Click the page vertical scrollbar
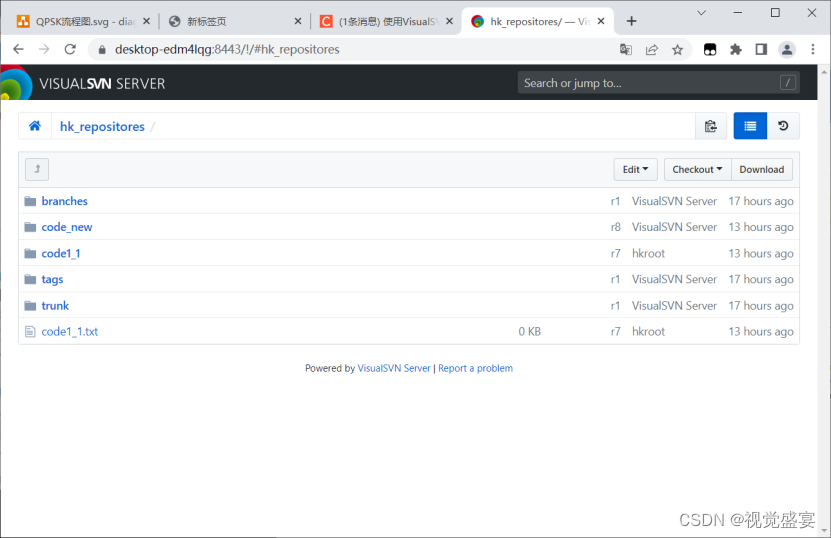Viewport: 831px width, 538px height. 824,300
